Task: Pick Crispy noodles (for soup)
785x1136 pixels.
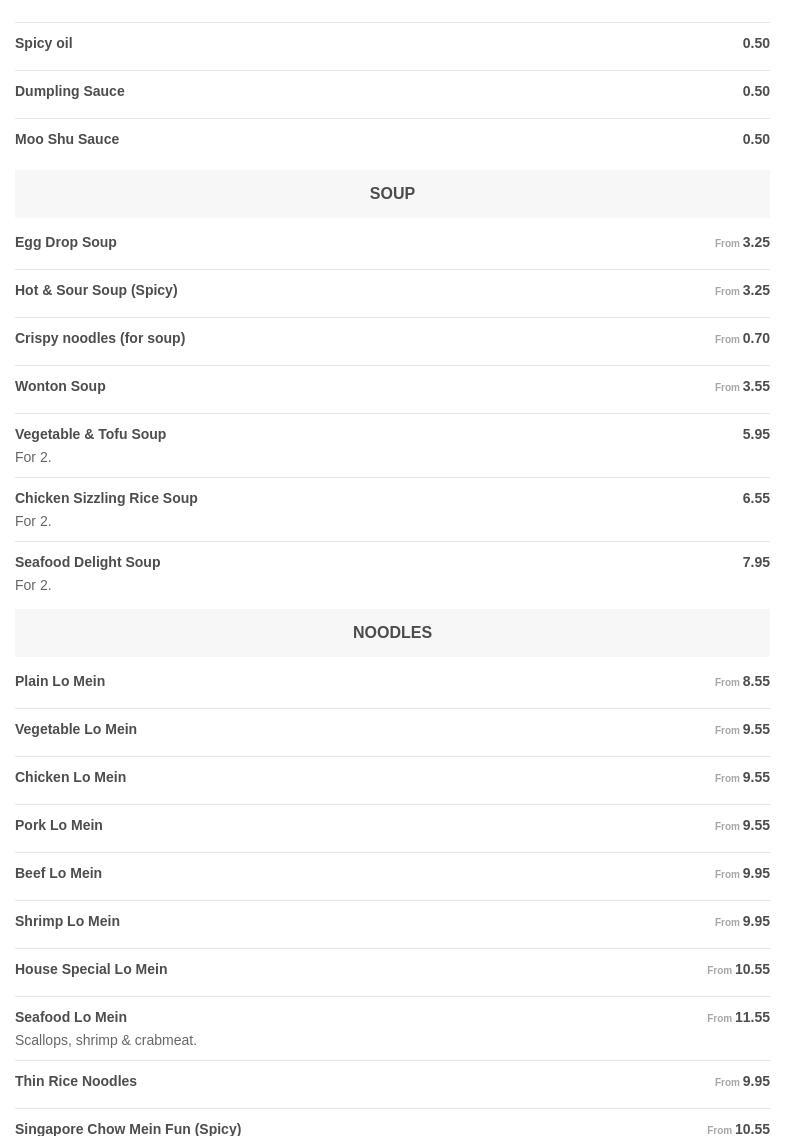Action: click(x=100, y=339)
